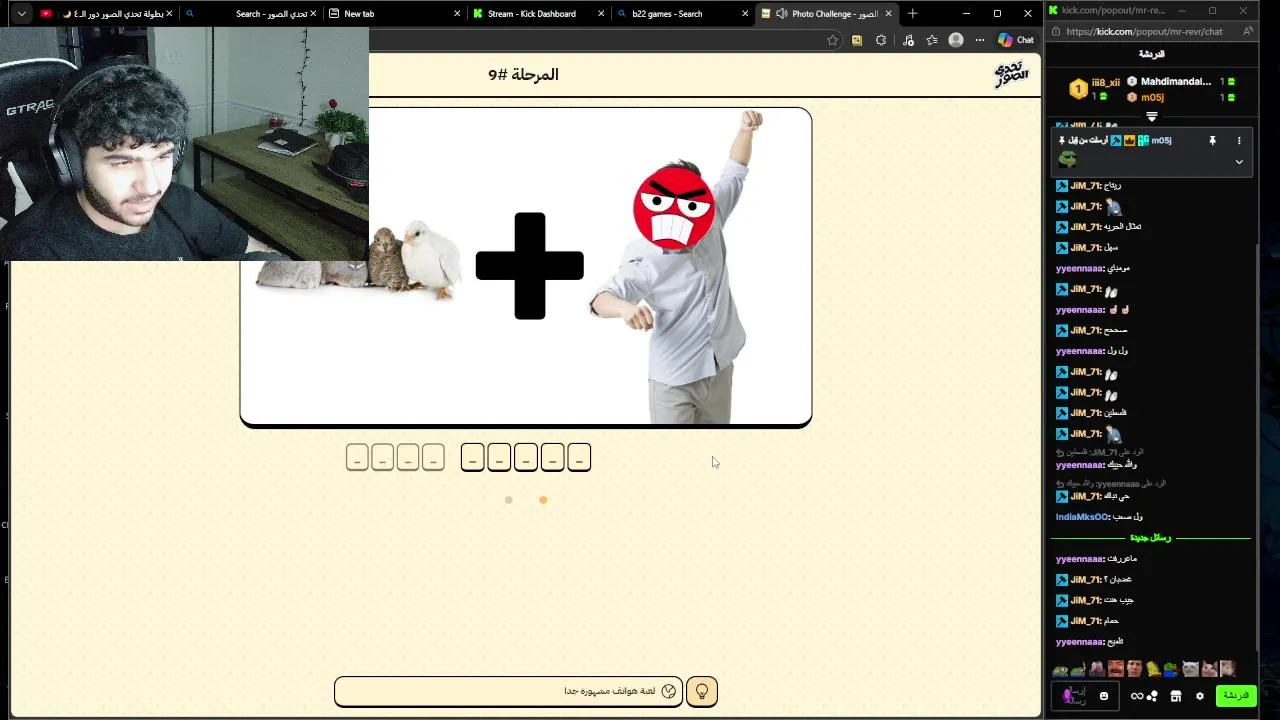Open user Mahdimandal on the leaderboard
The height and width of the screenshot is (720, 1280).
point(1176,82)
